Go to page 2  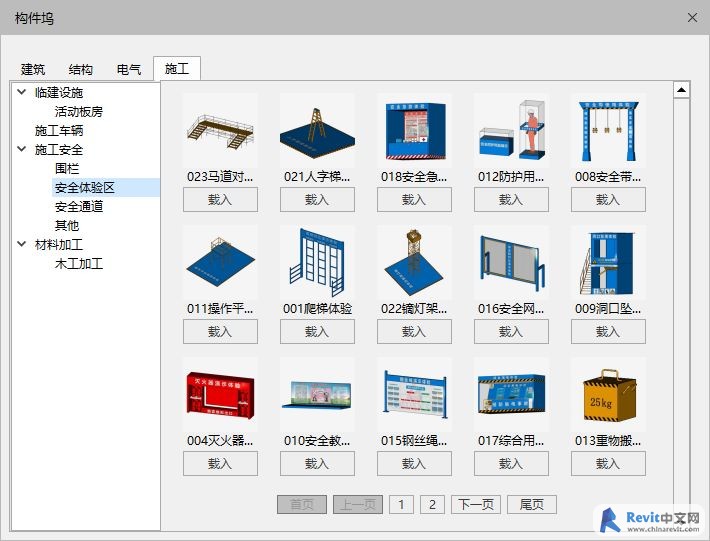point(432,504)
